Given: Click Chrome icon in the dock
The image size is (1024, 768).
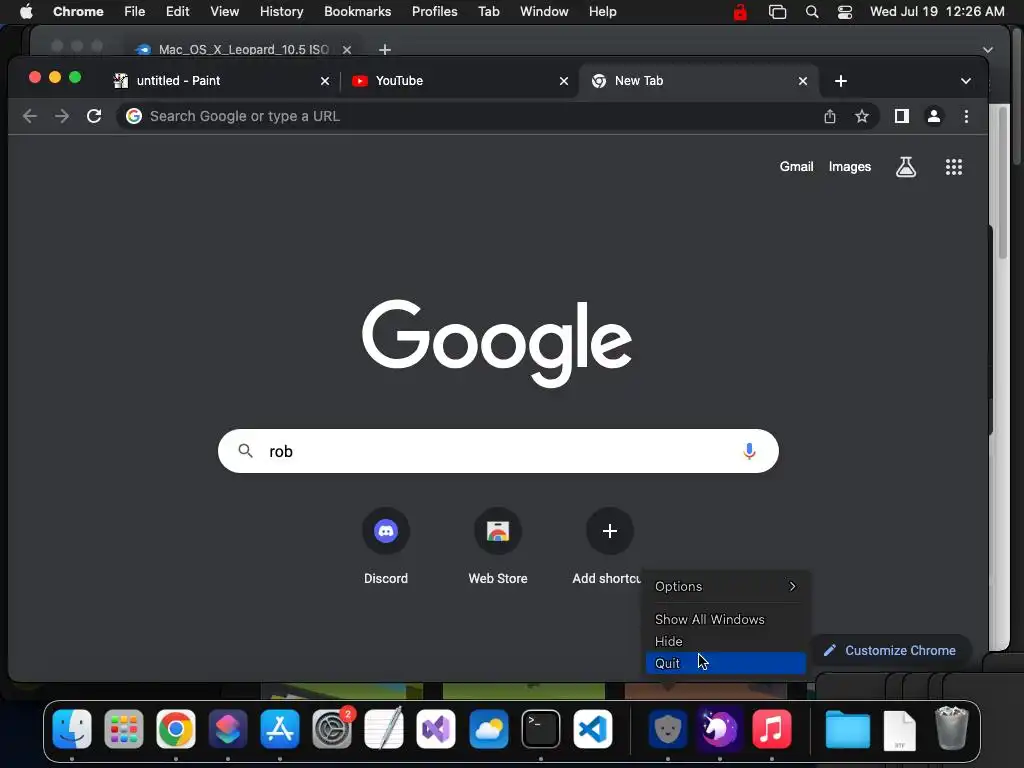Looking at the screenshot, I should point(176,729).
